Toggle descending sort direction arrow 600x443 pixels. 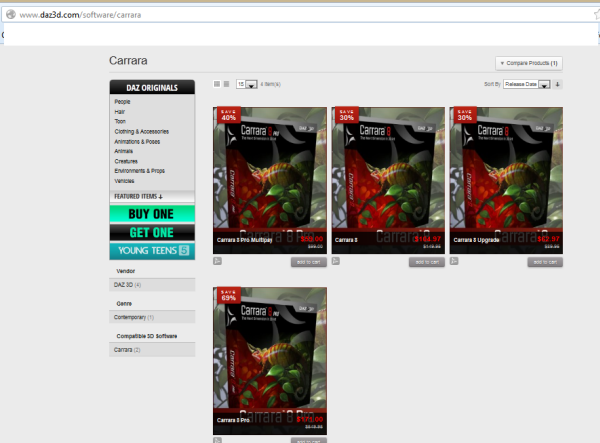click(x=558, y=84)
